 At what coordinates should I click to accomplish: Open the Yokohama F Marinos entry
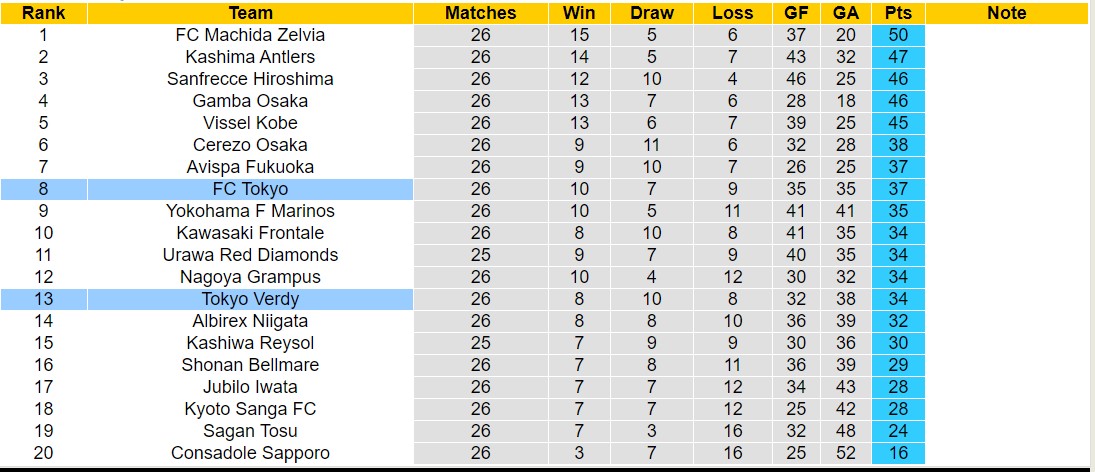(250, 211)
